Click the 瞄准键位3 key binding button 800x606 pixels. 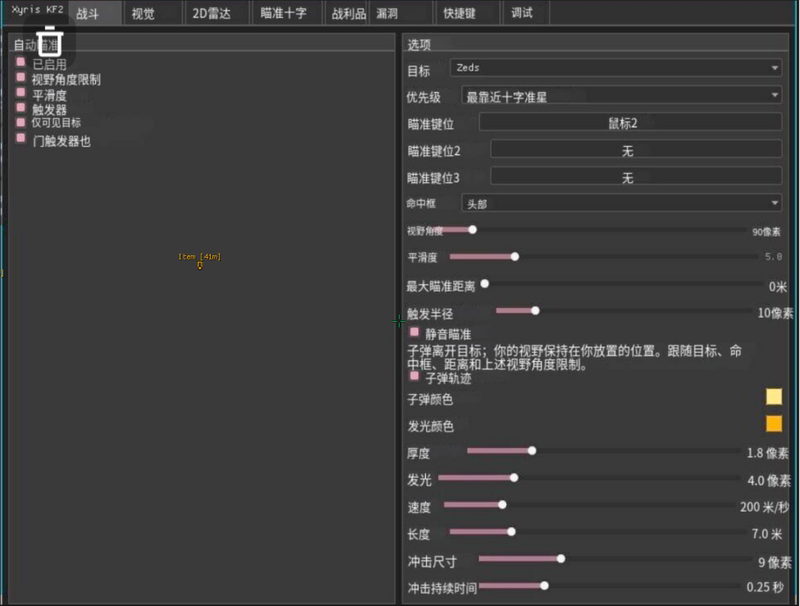(636, 177)
